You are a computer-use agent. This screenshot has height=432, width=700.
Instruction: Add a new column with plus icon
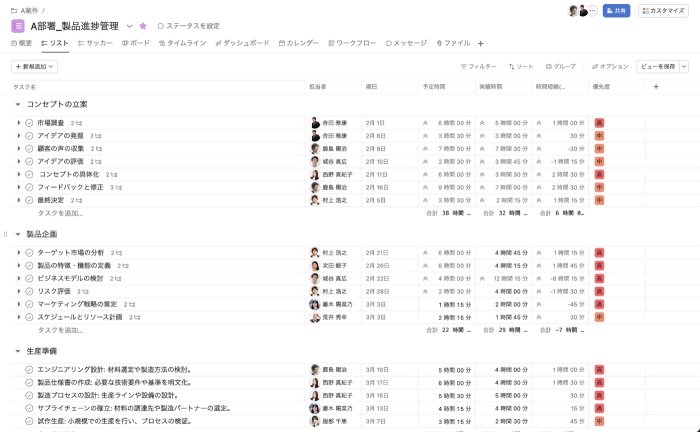(656, 87)
